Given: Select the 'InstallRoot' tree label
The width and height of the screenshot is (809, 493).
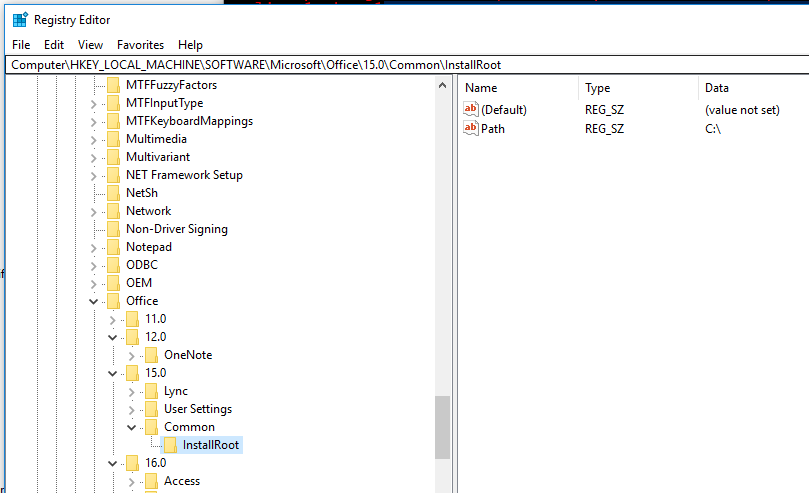Looking at the screenshot, I should tap(211, 445).
